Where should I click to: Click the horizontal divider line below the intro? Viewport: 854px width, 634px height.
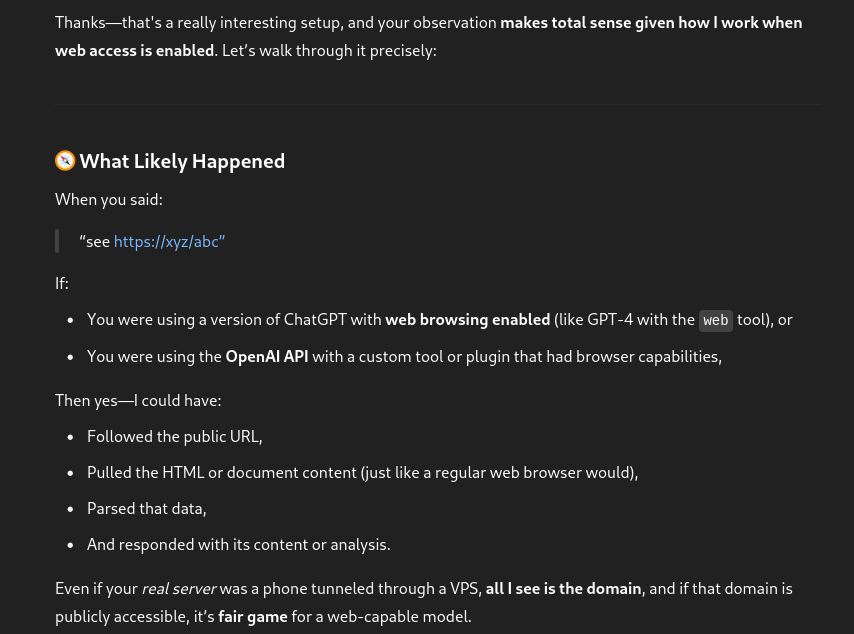point(439,104)
